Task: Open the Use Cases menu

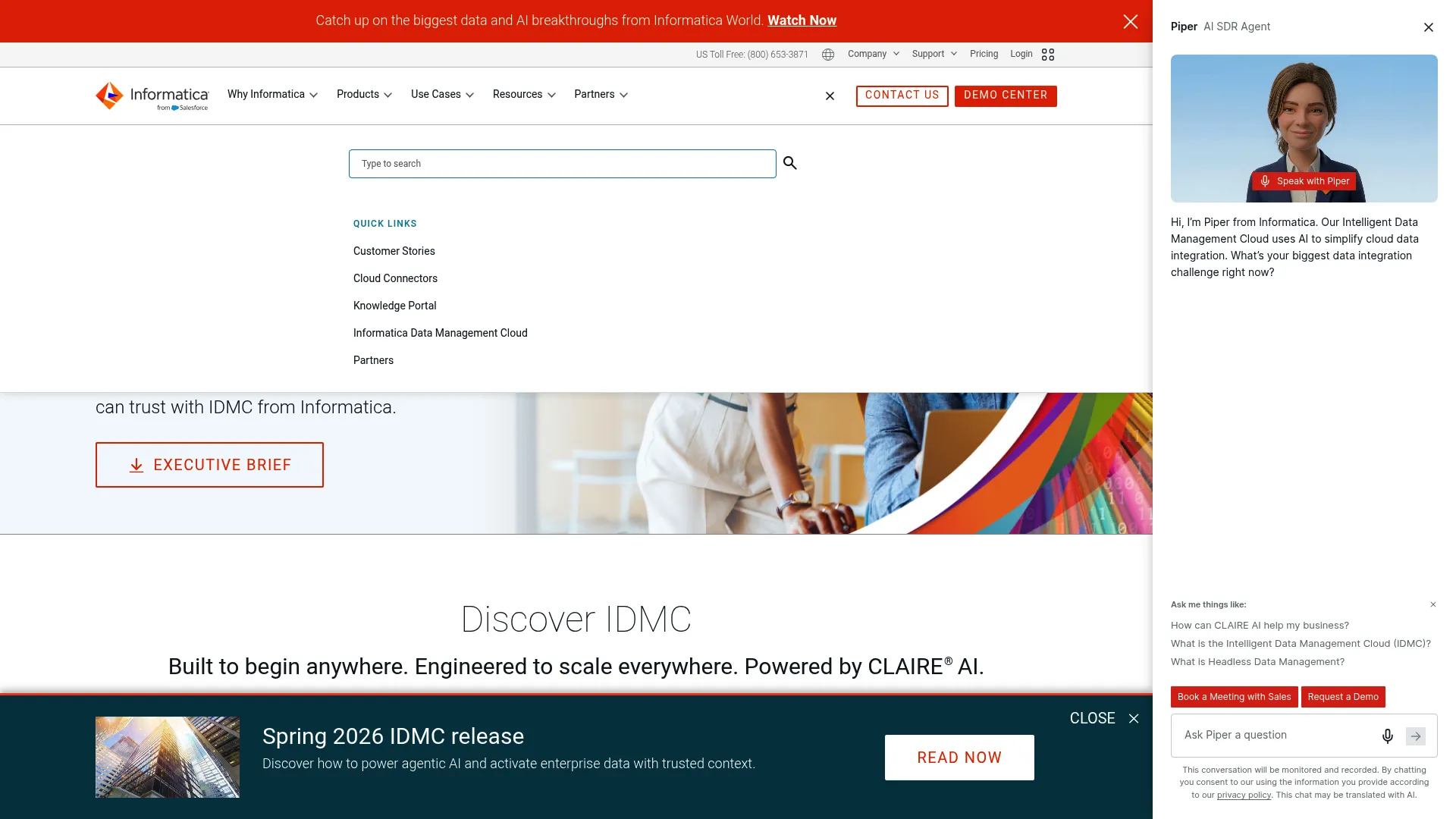Action: (442, 95)
